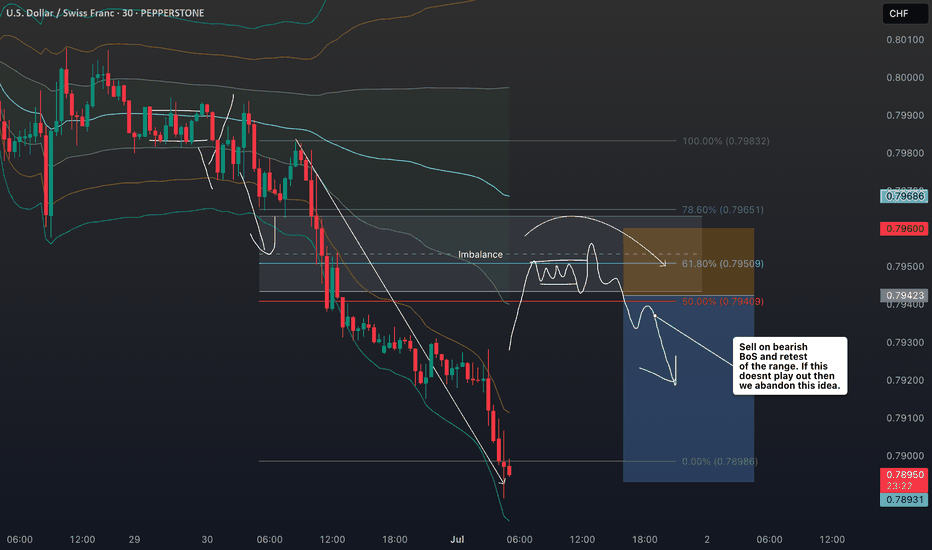Select the 2 date label on time axis
932x550 pixels.
[x=707, y=539]
